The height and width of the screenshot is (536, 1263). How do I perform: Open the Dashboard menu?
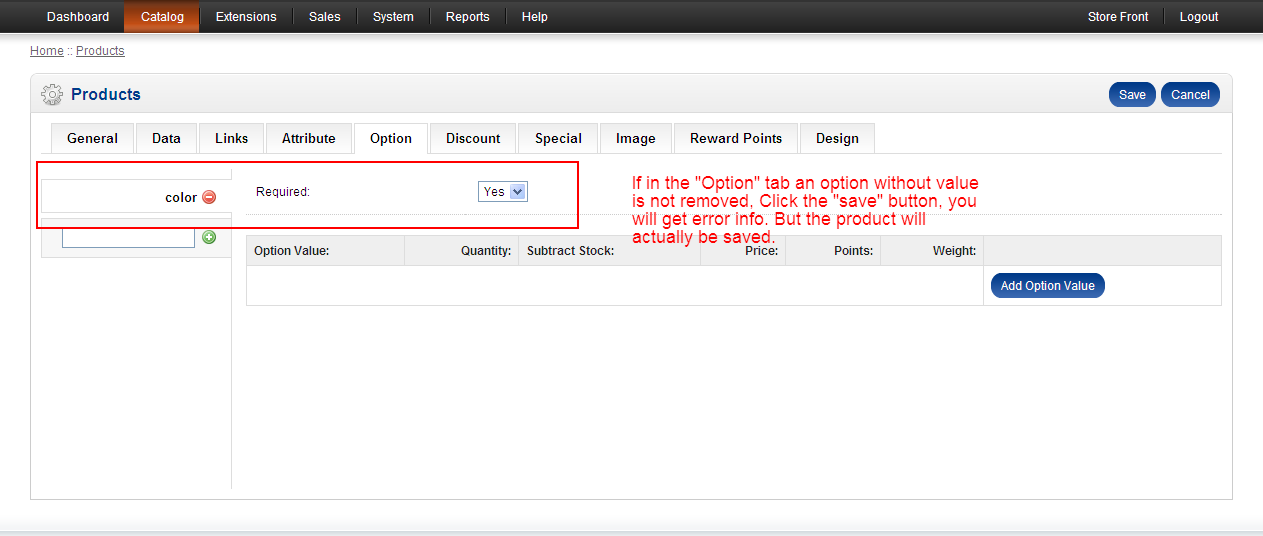click(x=78, y=17)
